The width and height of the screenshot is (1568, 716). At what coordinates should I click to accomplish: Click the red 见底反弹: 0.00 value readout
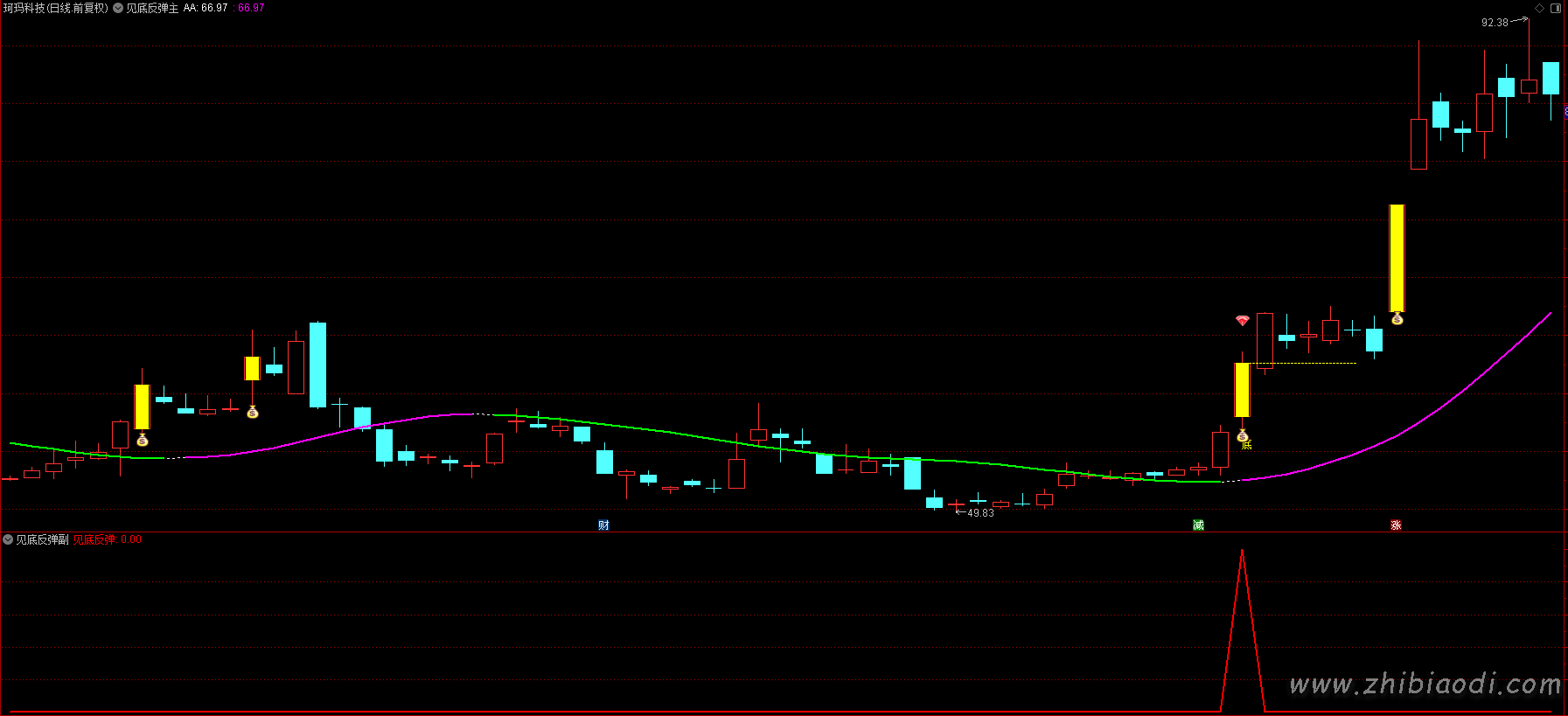(107, 539)
